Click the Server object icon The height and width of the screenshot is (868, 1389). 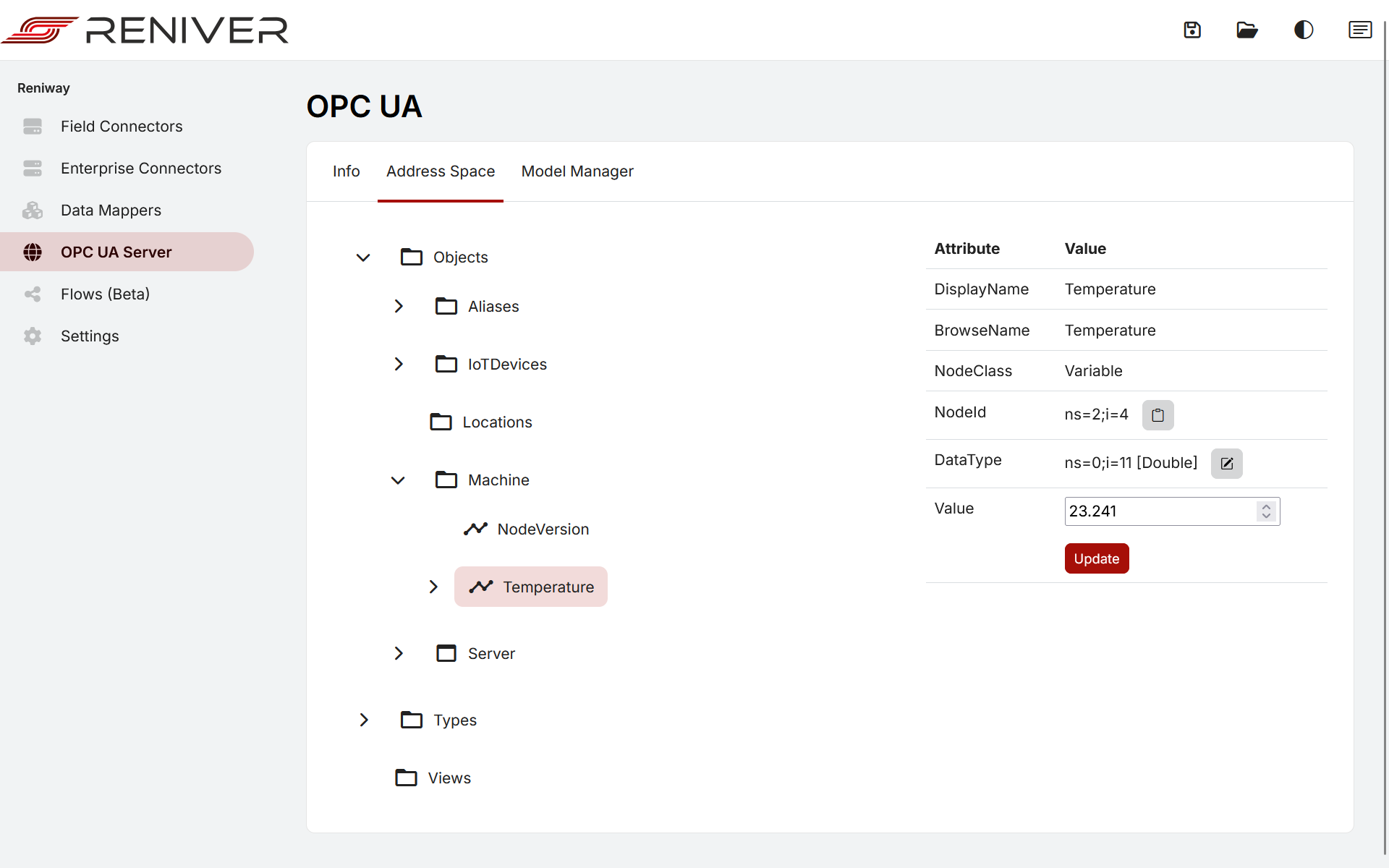click(x=446, y=654)
